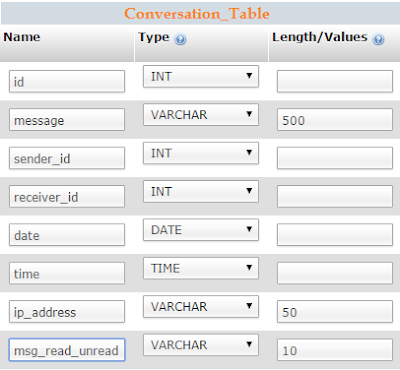Open the DATE type dropdown
Screen dimensions: 400x370
click(201, 230)
